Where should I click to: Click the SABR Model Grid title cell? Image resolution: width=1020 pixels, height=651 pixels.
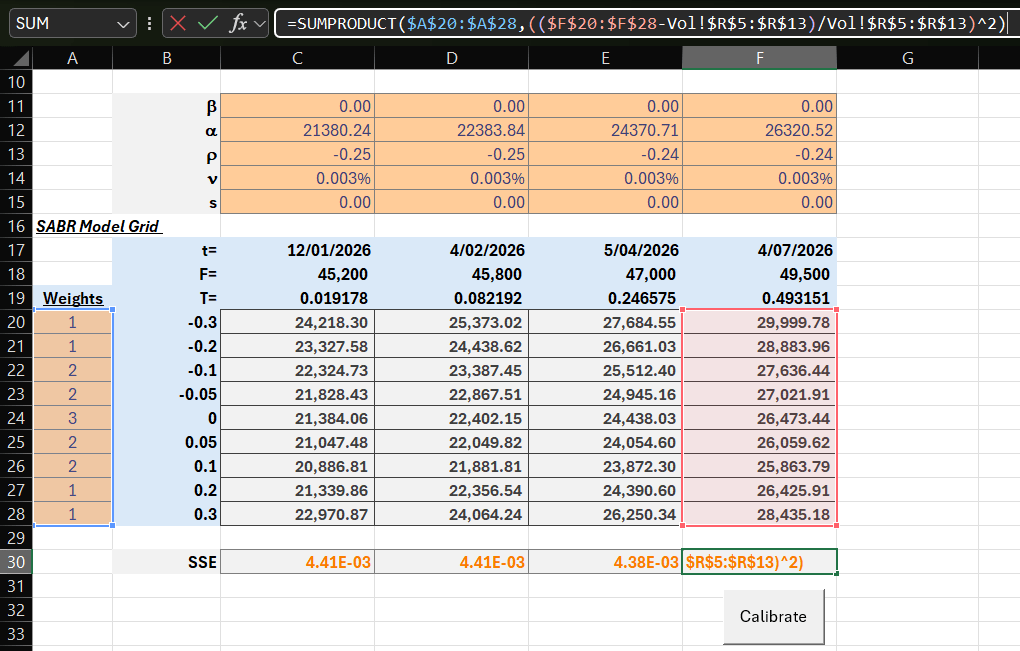pos(98,226)
